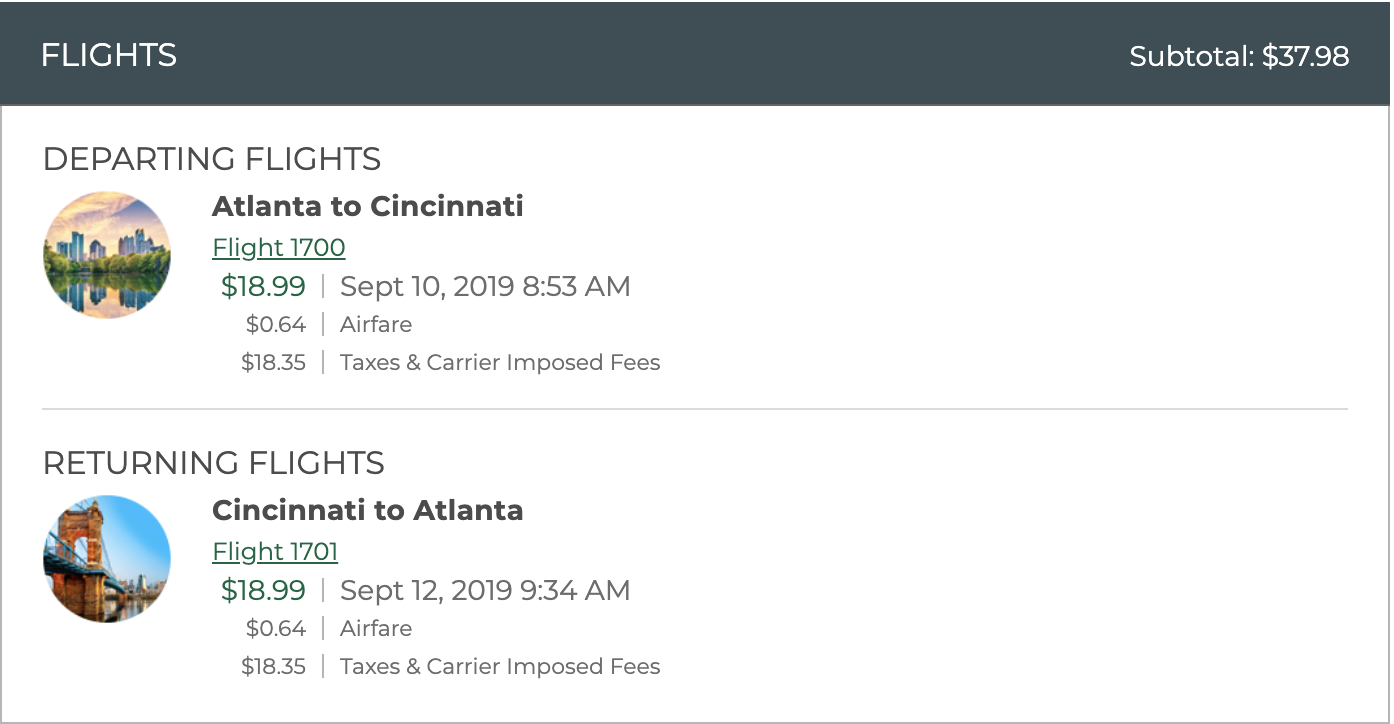Select the Sept 10 departure date text
The image size is (1394, 724).
[412, 287]
